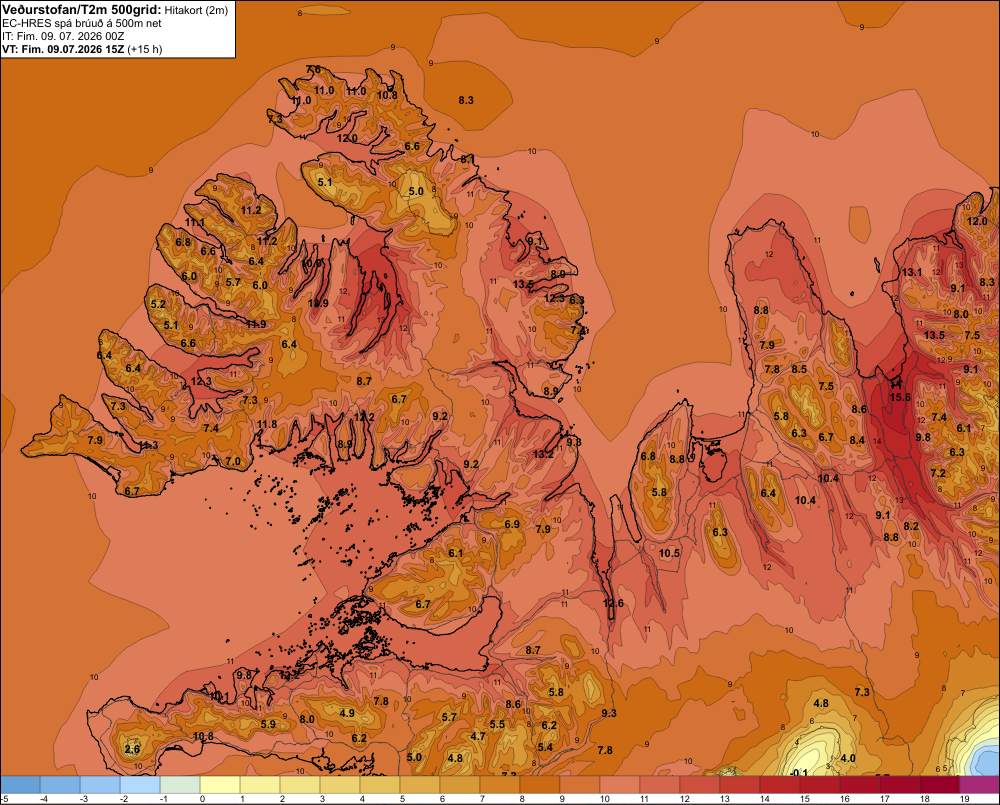Click the 8.2 temperature label
Screen dimensions: 1000x805
click(911, 526)
